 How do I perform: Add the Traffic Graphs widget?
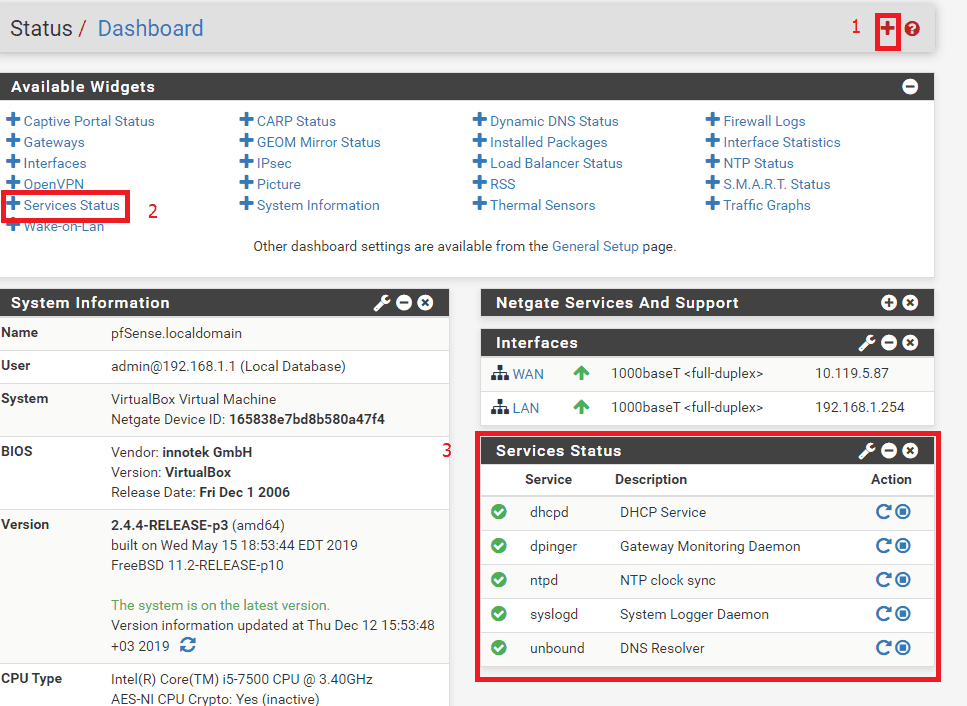click(766, 205)
